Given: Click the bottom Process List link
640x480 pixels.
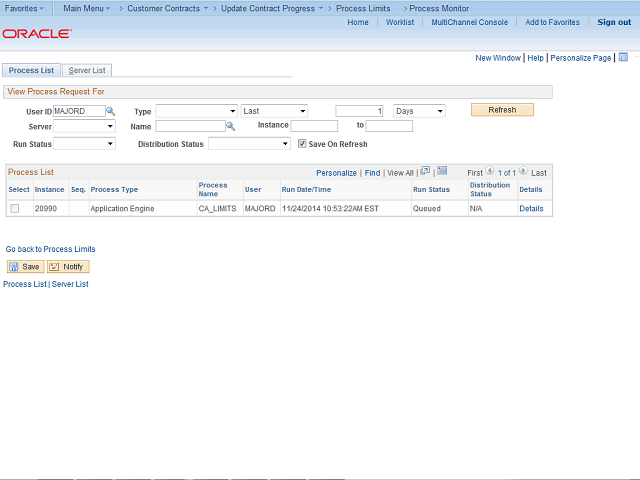Looking at the screenshot, I should click(24, 284).
